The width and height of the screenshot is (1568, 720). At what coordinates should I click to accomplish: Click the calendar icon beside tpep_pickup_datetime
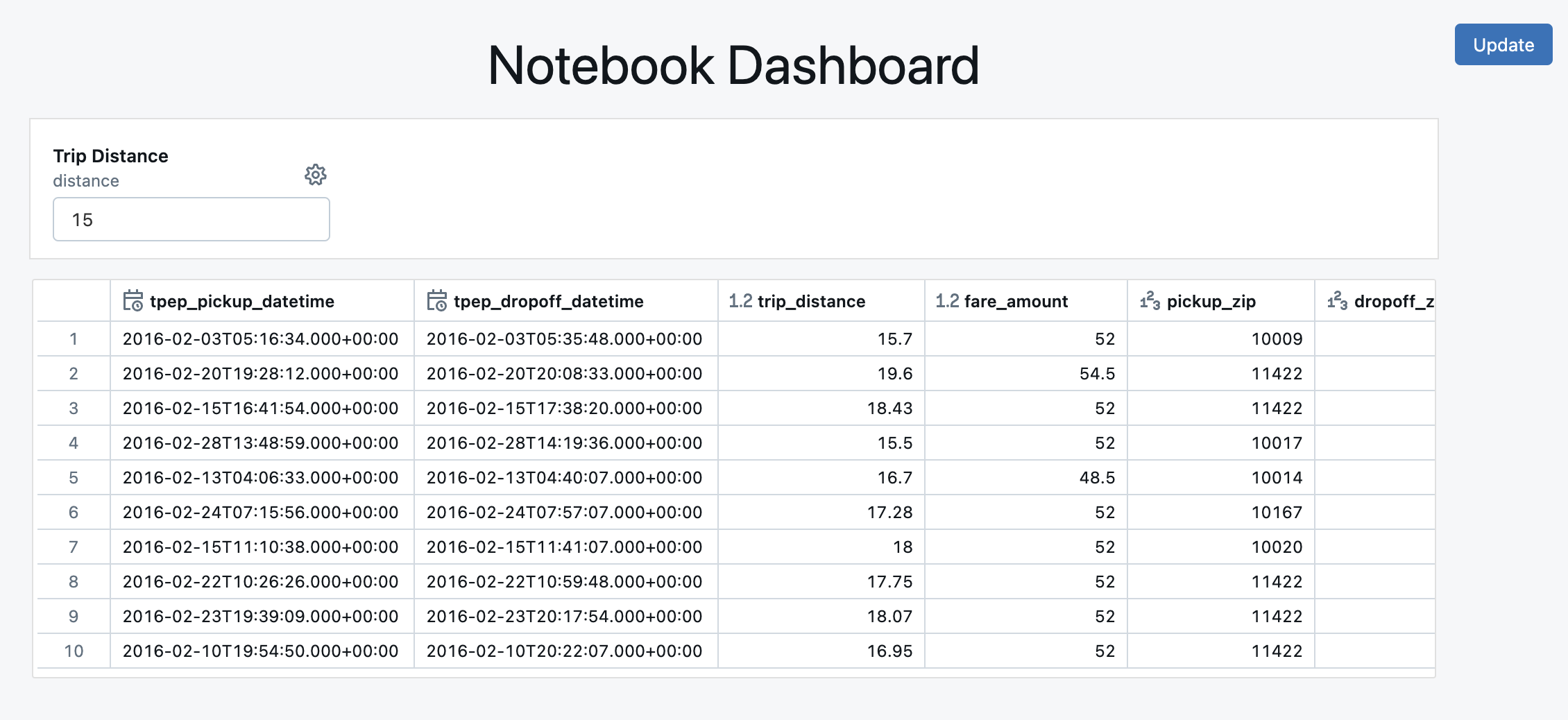pos(134,300)
